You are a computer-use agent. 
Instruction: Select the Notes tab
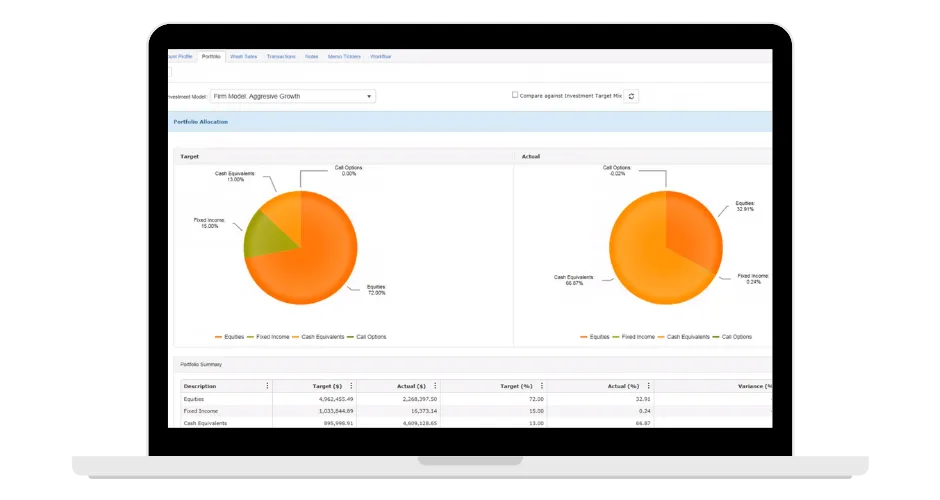pos(312,56)
